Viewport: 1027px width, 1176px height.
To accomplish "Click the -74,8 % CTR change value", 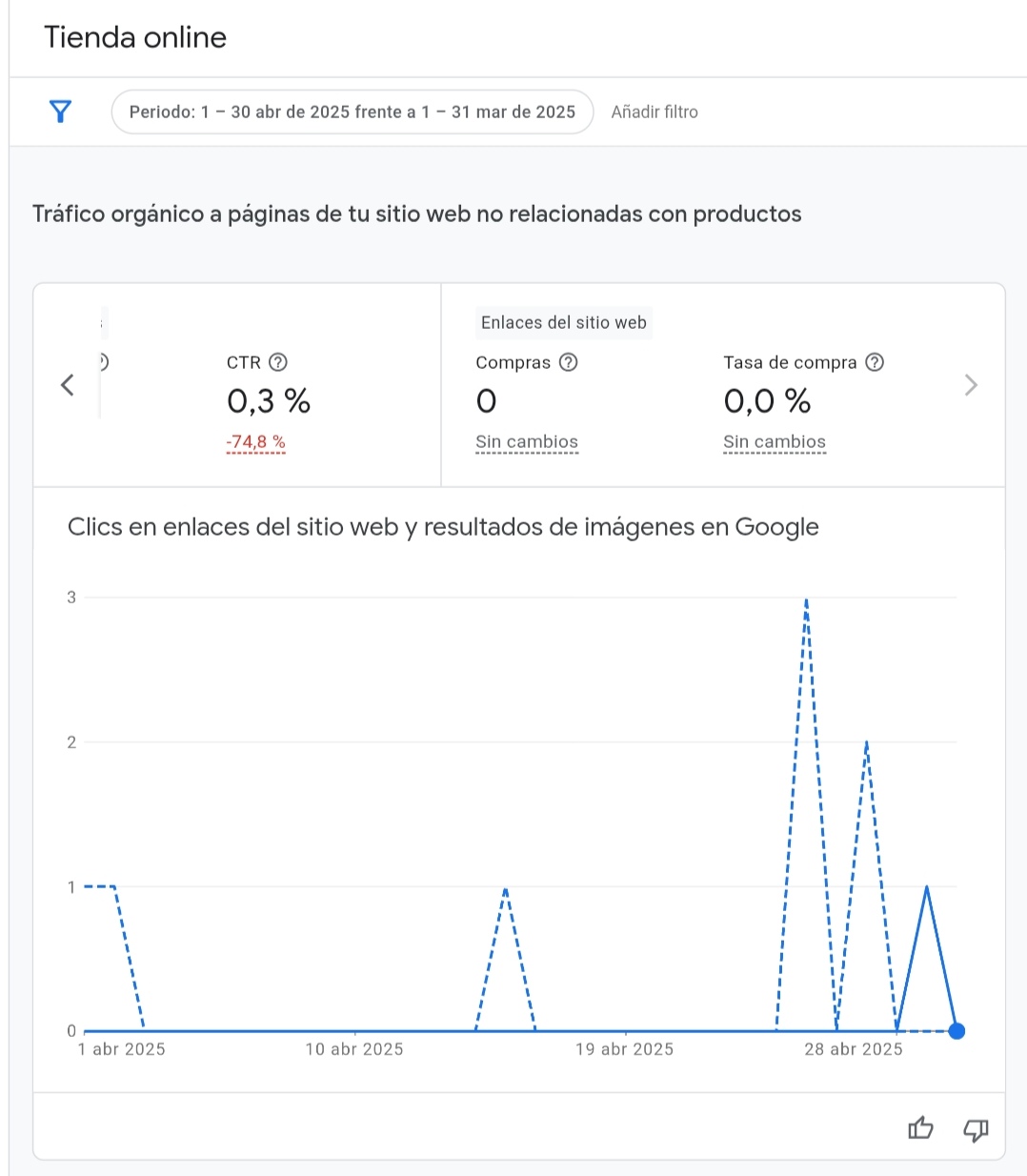I will click(x=256, y=442).
